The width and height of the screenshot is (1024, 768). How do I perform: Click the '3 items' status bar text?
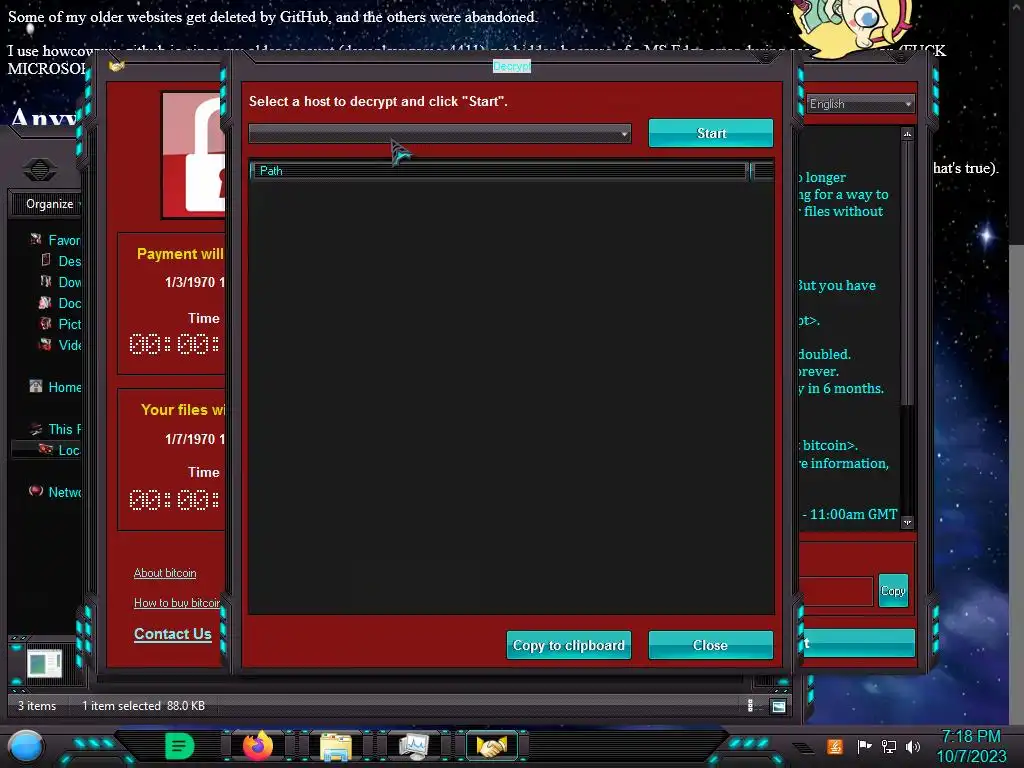pos(37,706)
